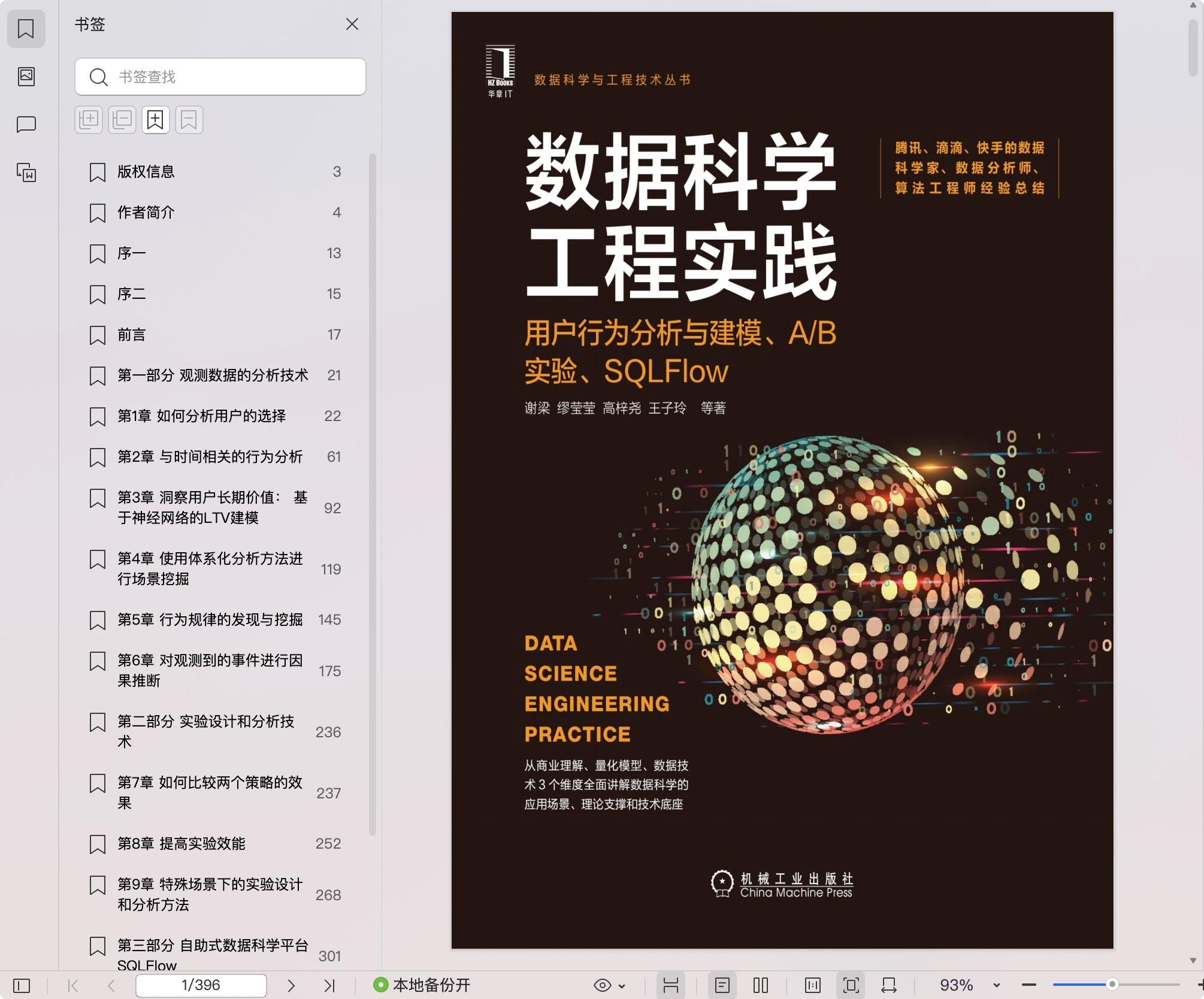Click the document vertical scrollbar thumb

pos(1193,48)
